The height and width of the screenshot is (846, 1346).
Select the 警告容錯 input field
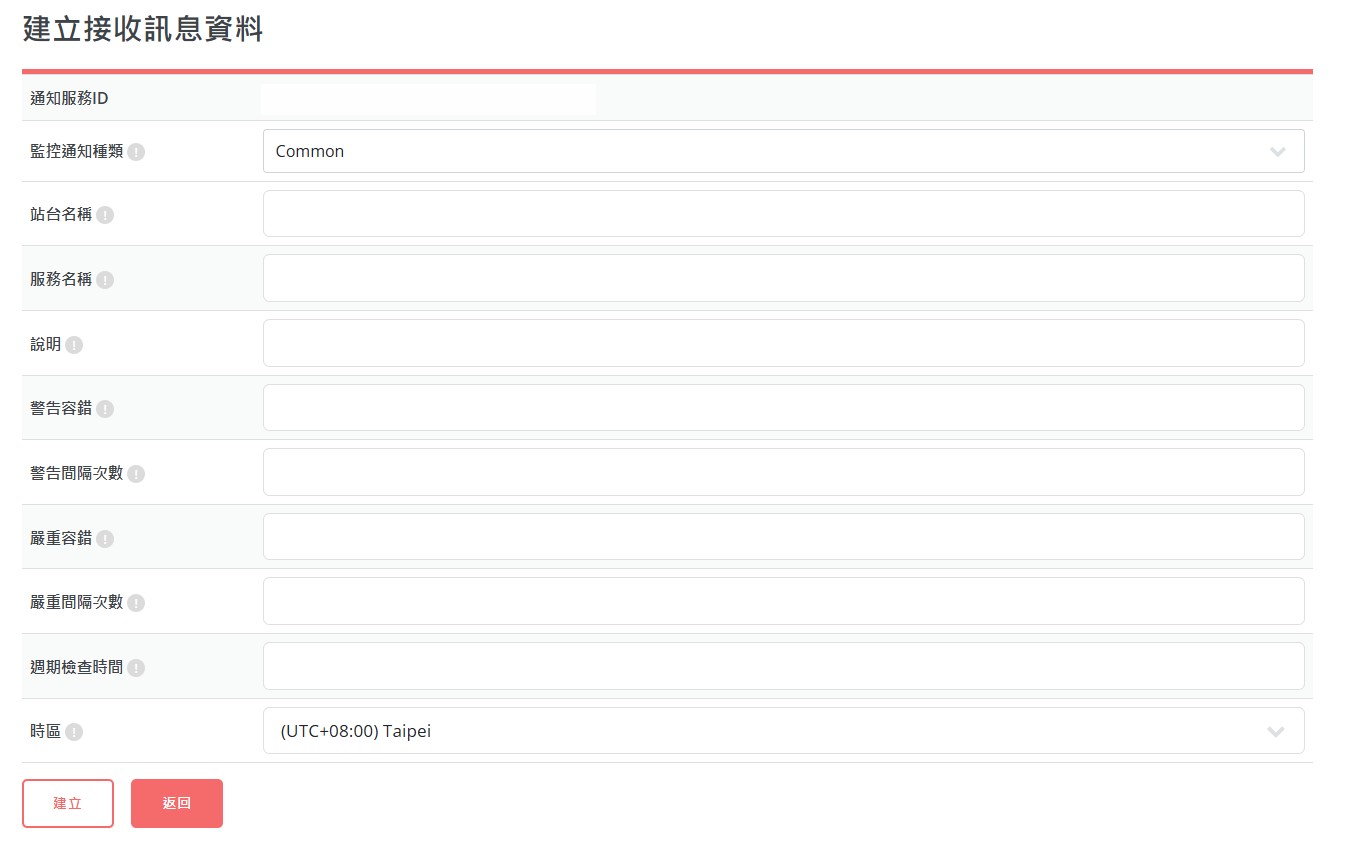point(783,408)
